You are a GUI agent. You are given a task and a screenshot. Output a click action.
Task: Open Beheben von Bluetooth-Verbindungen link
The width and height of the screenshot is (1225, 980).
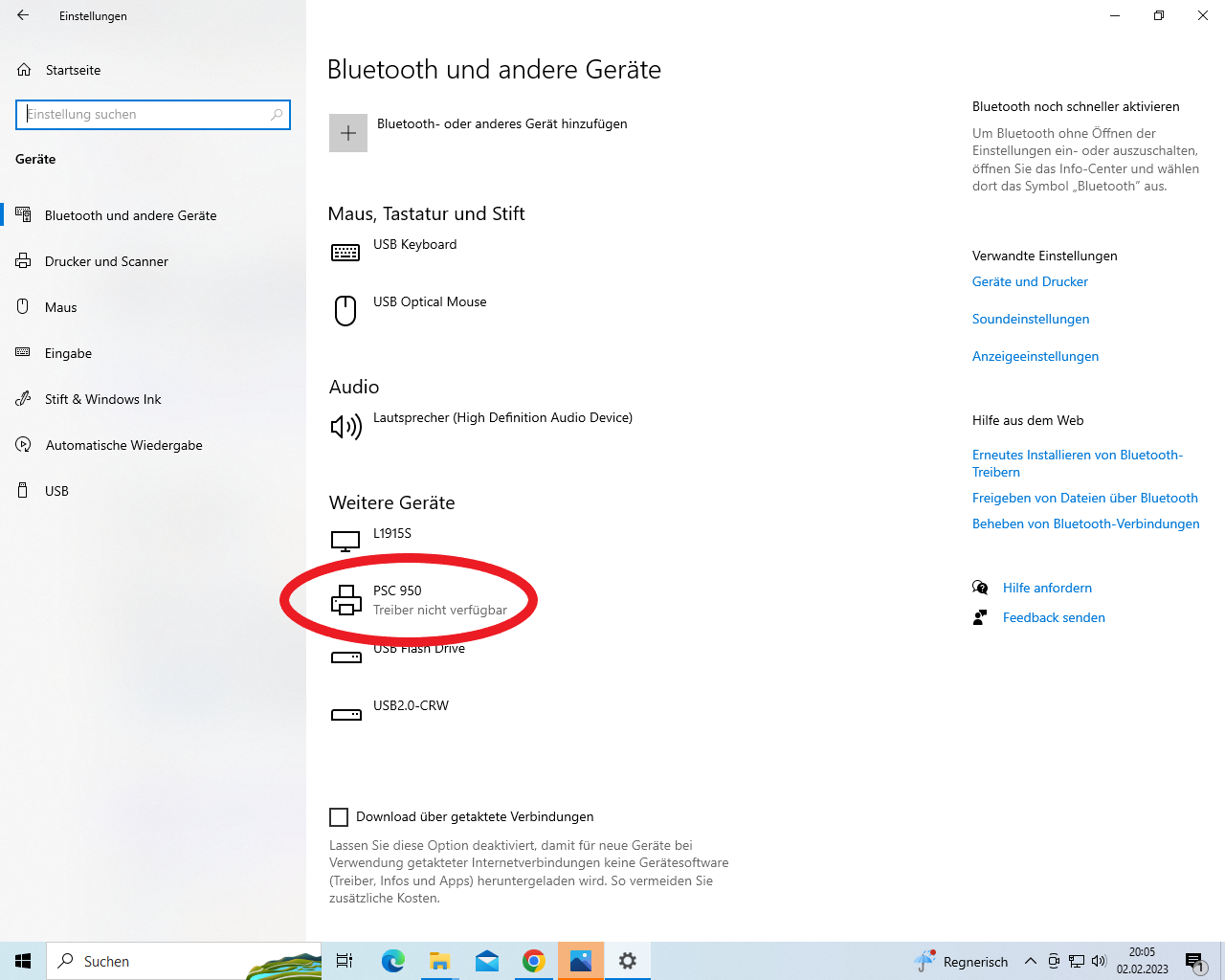point(1086,523)
